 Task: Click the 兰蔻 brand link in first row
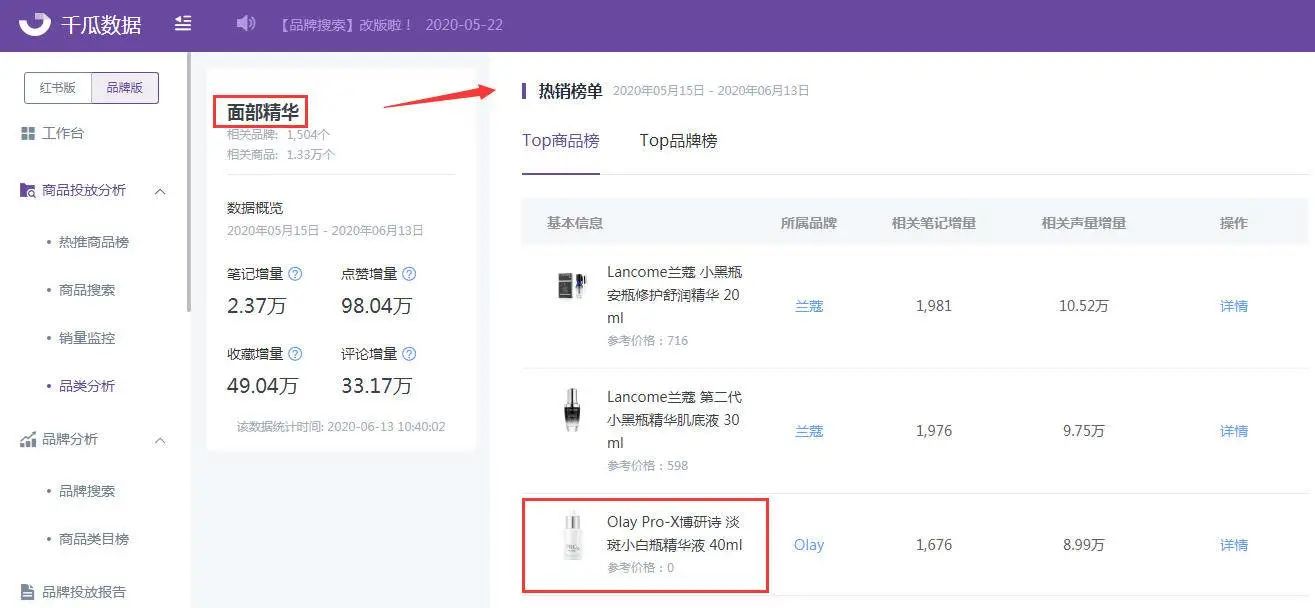(x=809, y=306)
